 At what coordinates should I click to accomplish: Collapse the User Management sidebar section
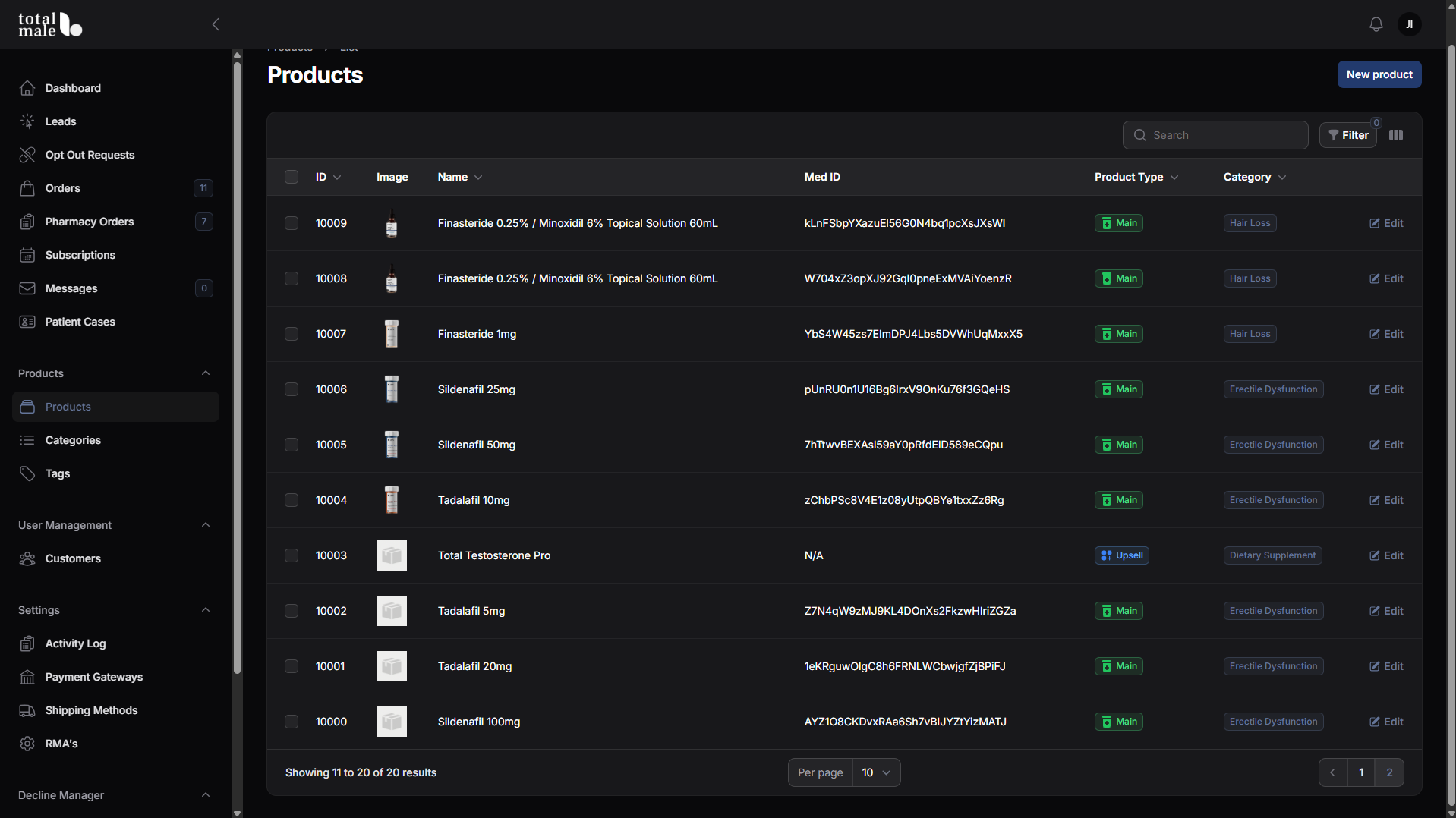click(x=206, y=525)
